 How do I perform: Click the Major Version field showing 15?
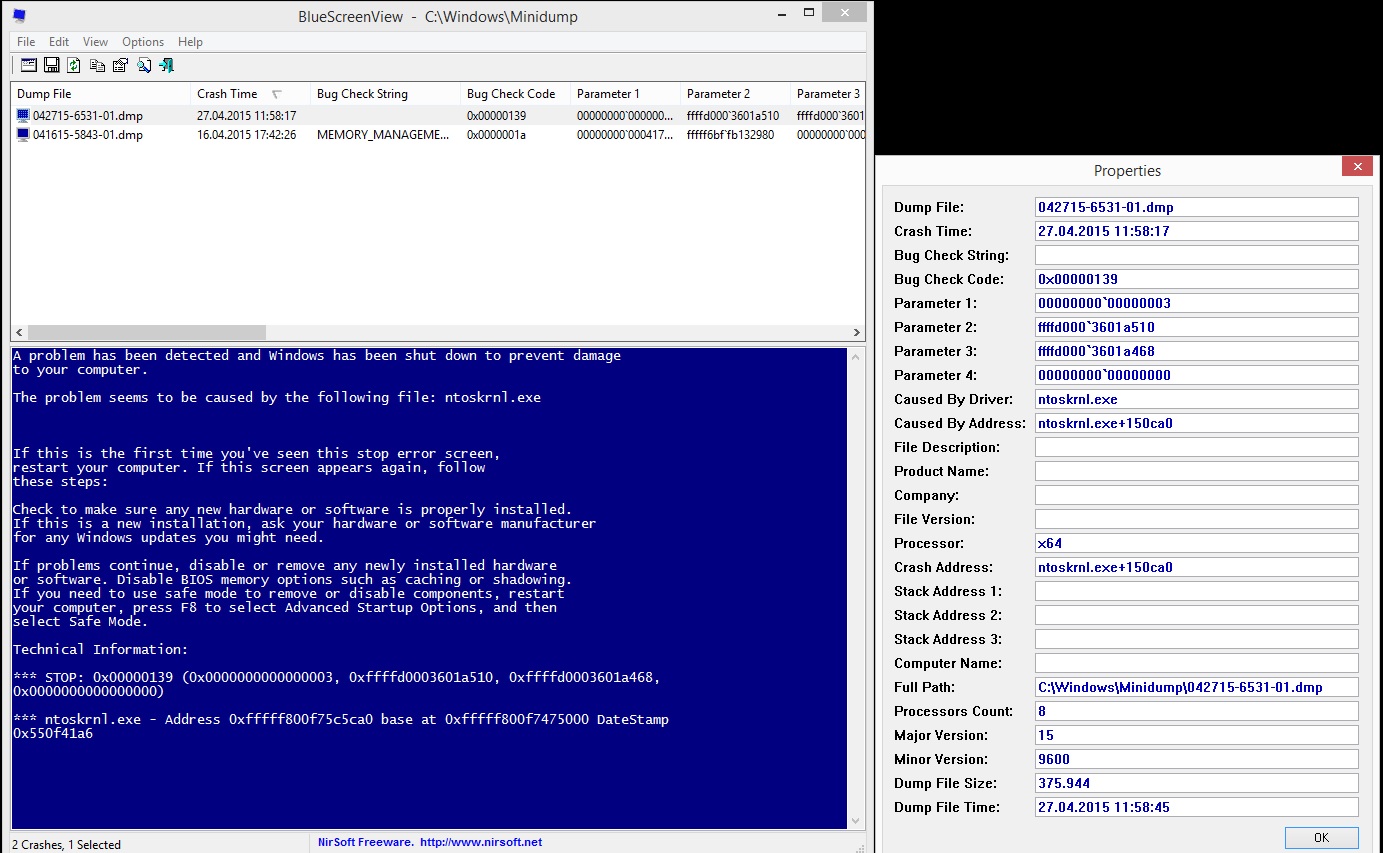[1197, 735]
